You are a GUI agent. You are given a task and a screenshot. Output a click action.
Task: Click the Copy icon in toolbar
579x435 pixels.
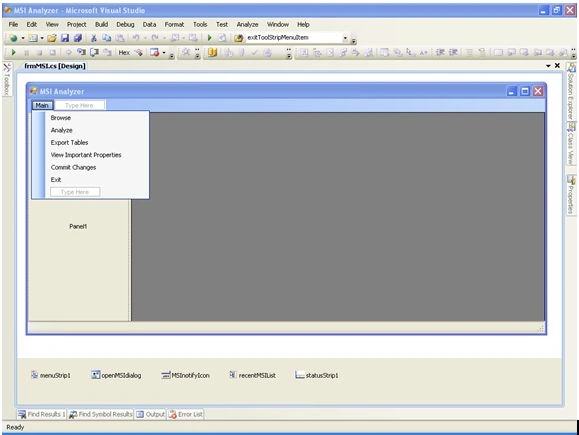tap(107, 38)
